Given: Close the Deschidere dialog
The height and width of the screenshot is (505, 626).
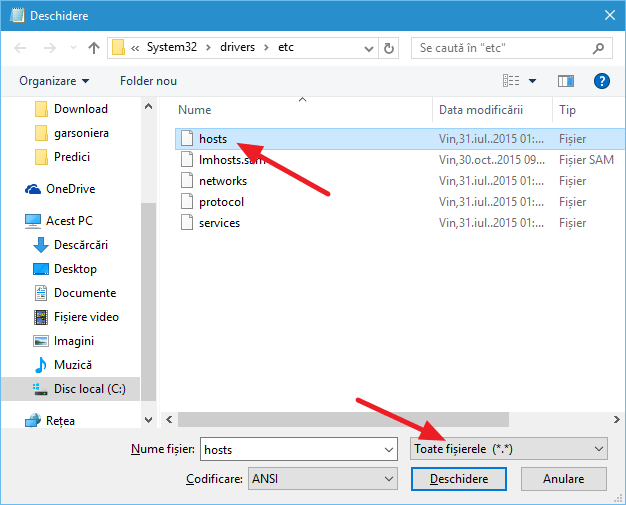Looking at the screenshot, I should [610, 16].
